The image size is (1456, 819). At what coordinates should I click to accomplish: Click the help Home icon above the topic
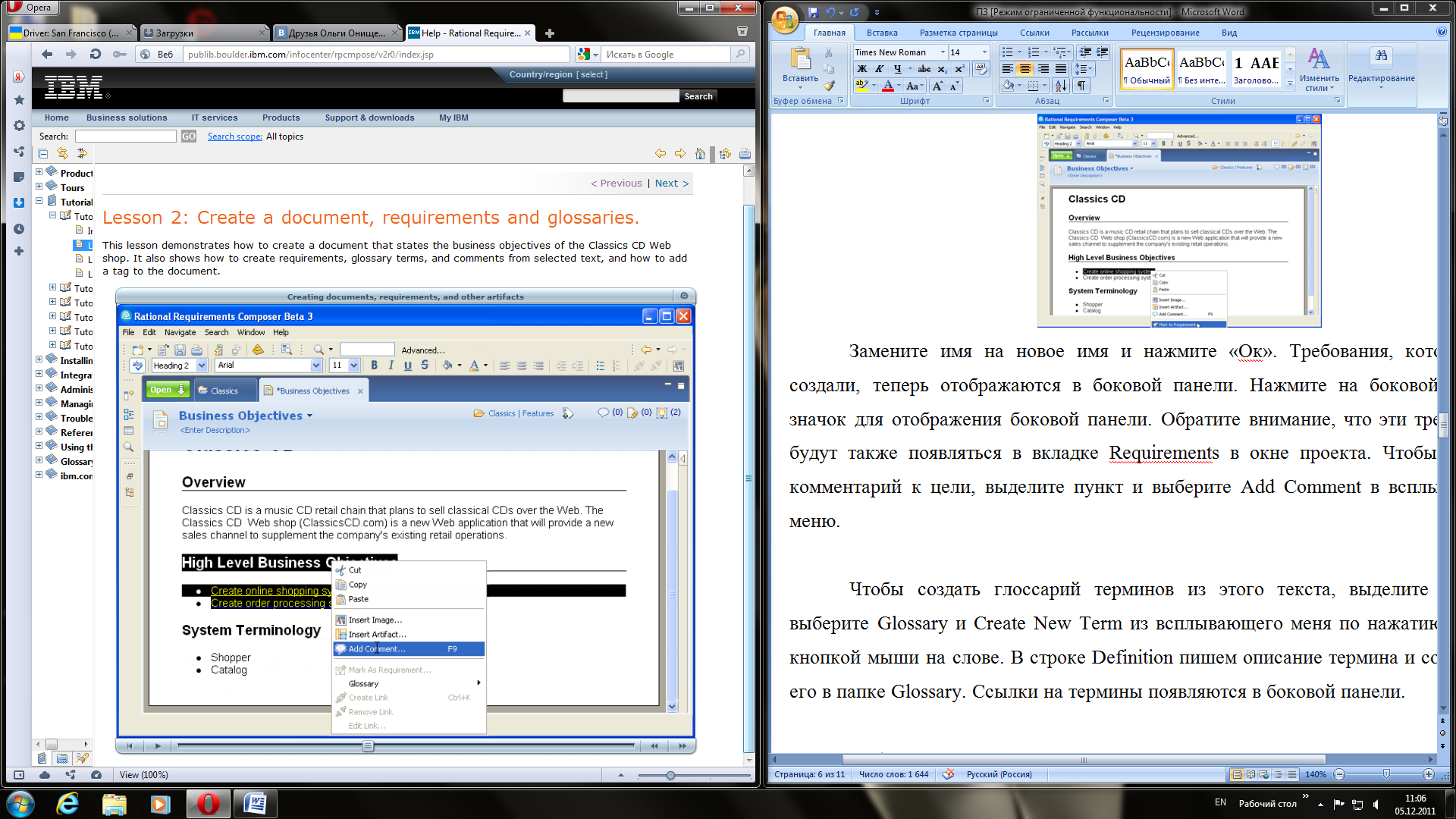point(700,154)
